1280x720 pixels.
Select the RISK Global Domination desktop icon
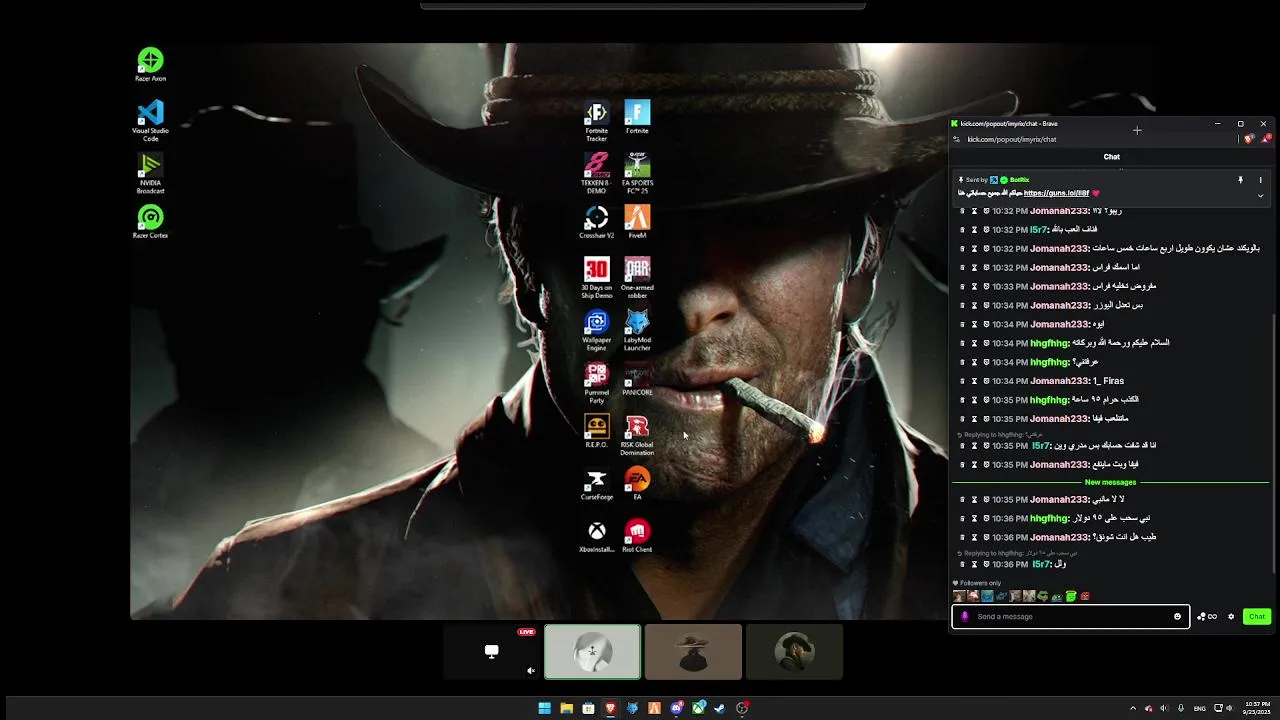coord(637,435)
